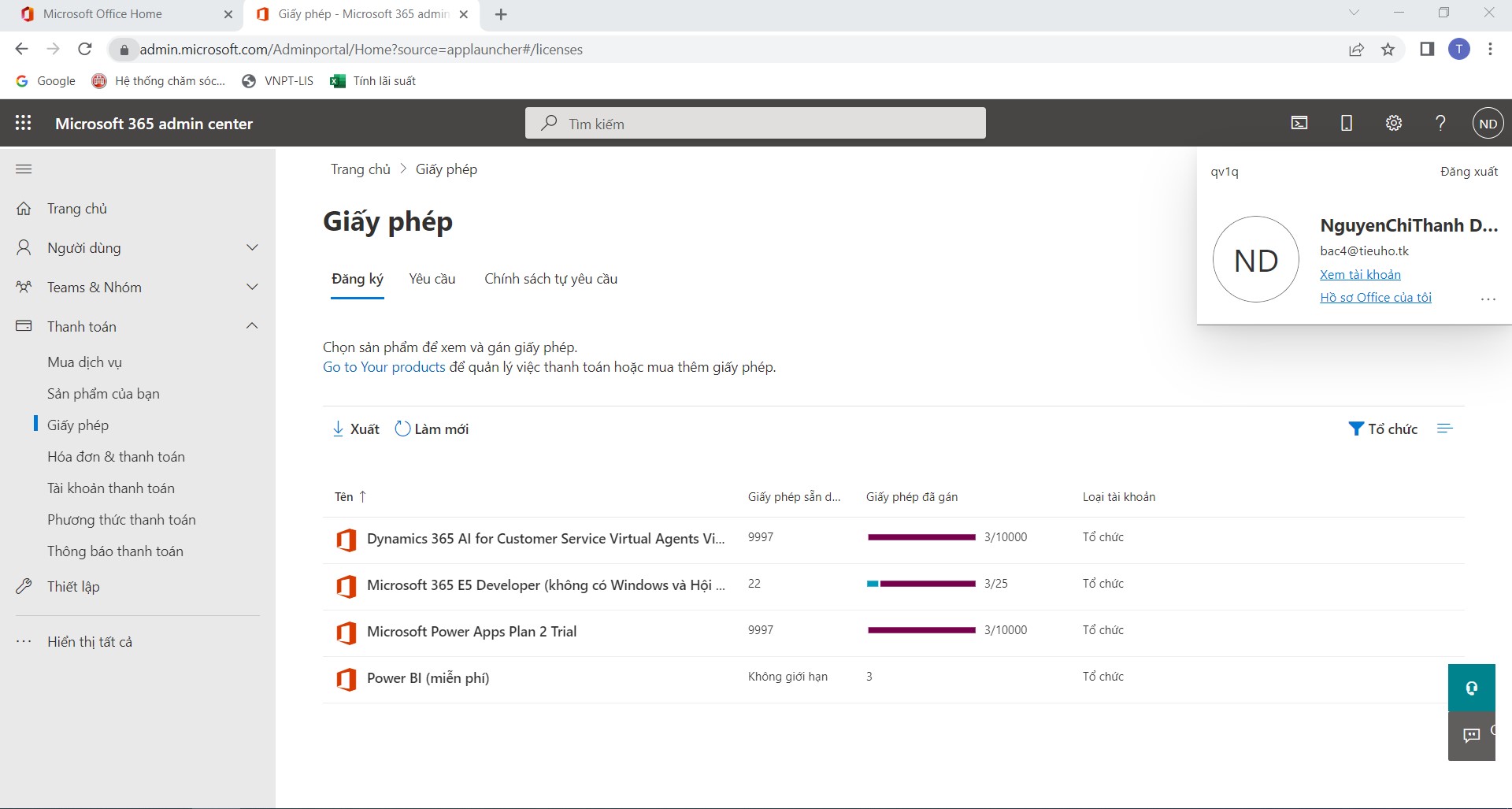Switch to the Yêu cầu tab

432,279
